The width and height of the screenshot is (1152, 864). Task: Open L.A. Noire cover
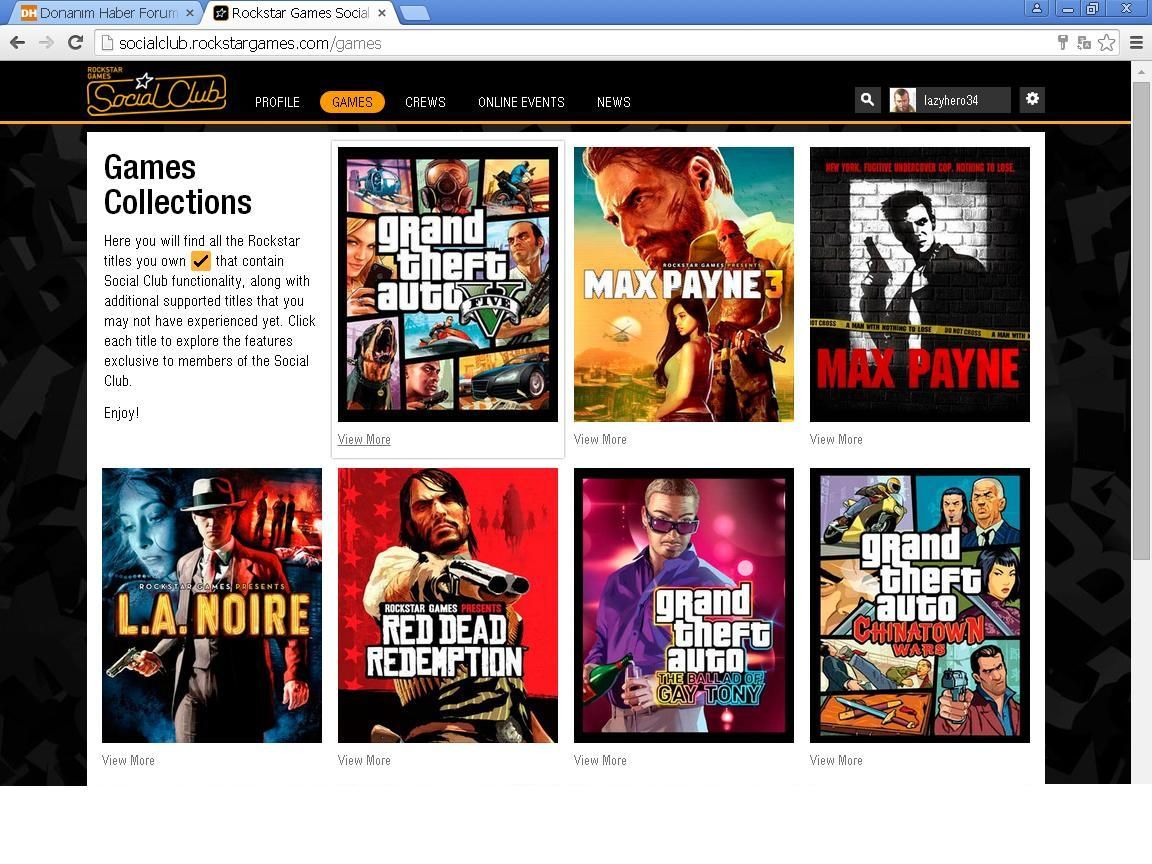(x=212, y=605)
